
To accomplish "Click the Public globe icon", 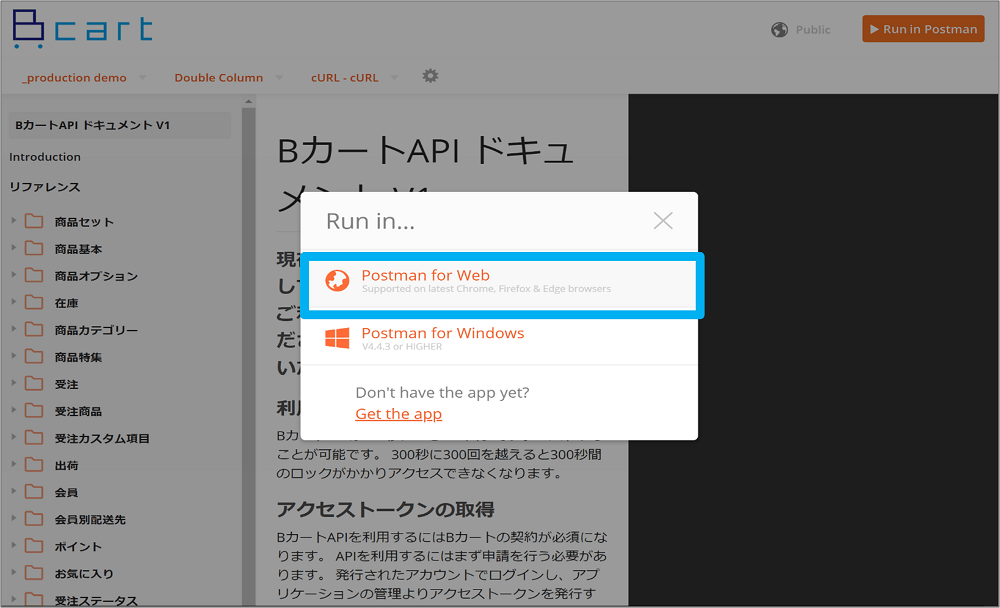I will click(779, 29).
